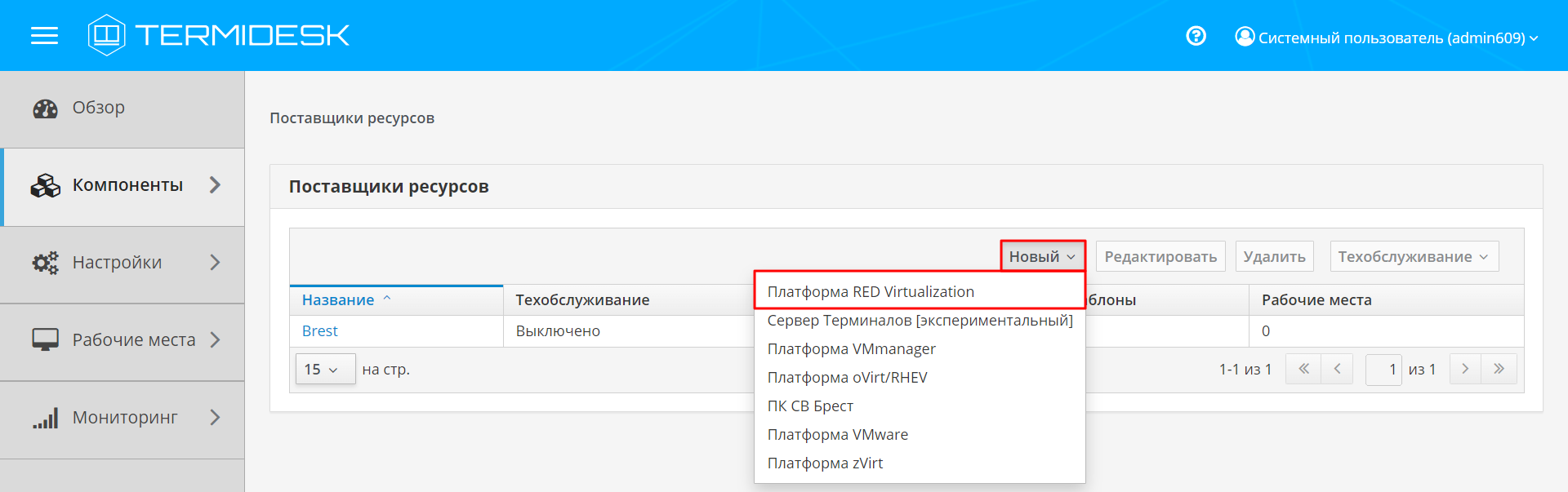Go to first page of results
Image resolution: width=1568 pixels, height=492 pixels.
point(1303,369)
